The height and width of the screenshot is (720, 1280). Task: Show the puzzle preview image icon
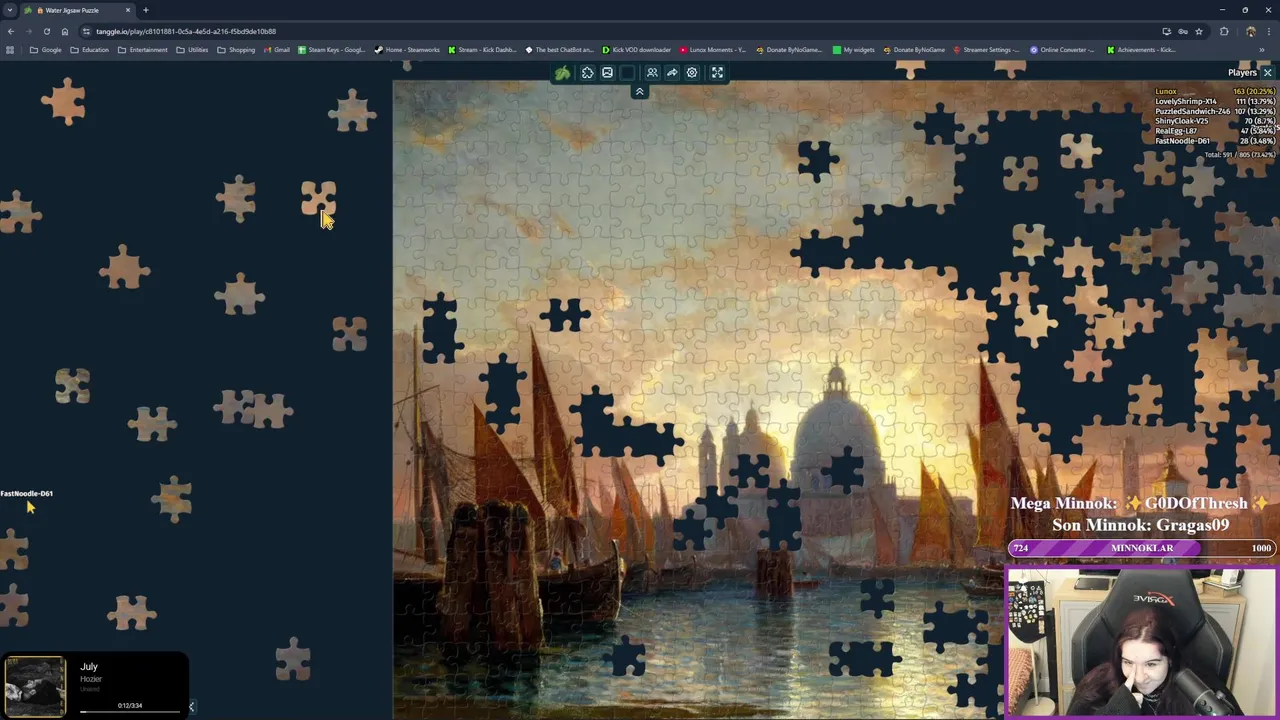tap(607, 73)
